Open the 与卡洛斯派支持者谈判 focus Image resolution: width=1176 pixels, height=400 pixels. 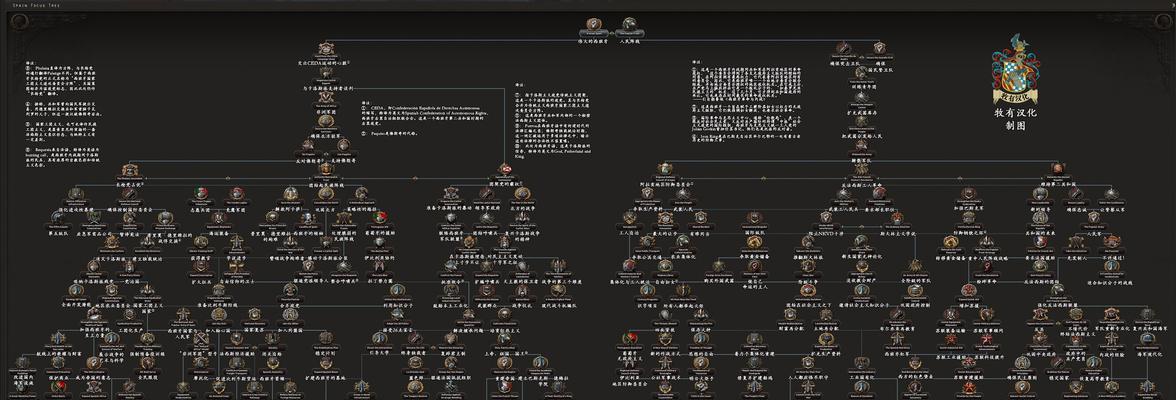[326, 75]
